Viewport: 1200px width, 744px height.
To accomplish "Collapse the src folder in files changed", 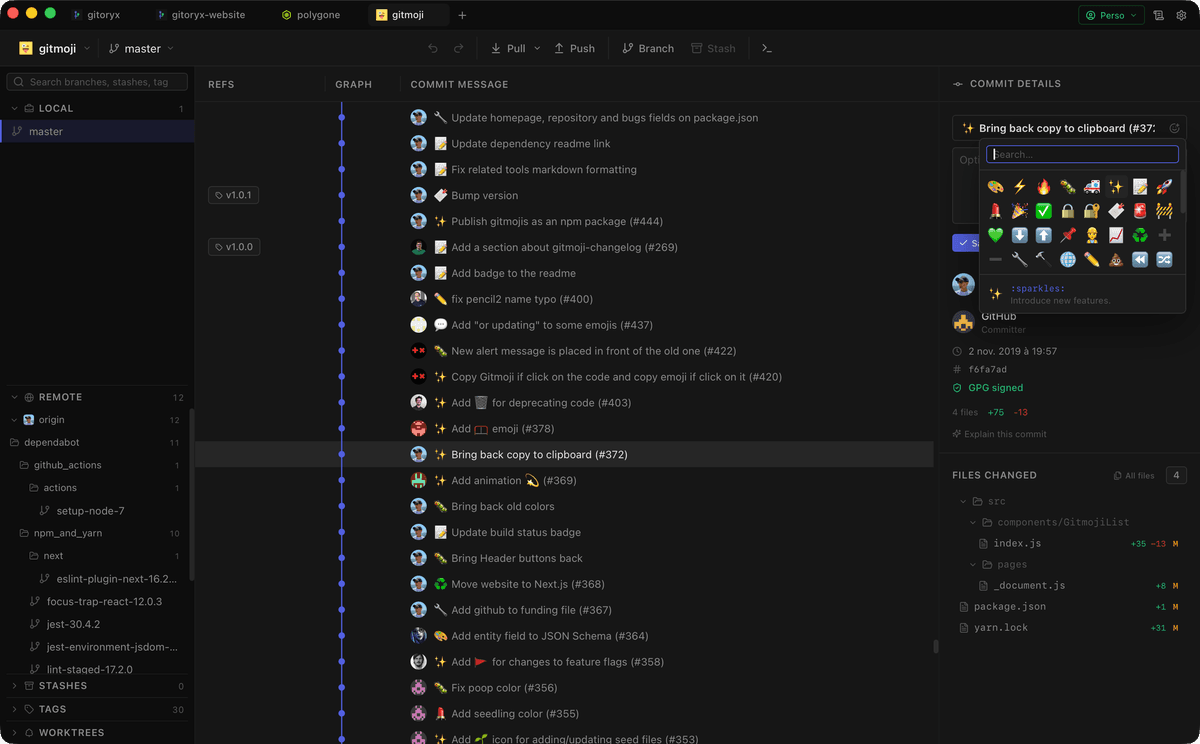I will click(x=964, y=501).
